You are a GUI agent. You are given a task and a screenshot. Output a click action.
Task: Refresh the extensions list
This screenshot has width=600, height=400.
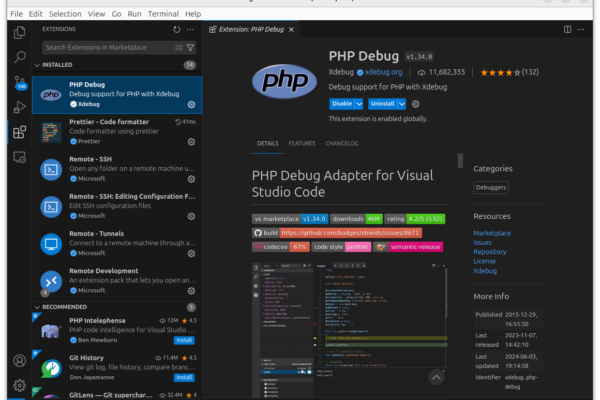point(176,29)
